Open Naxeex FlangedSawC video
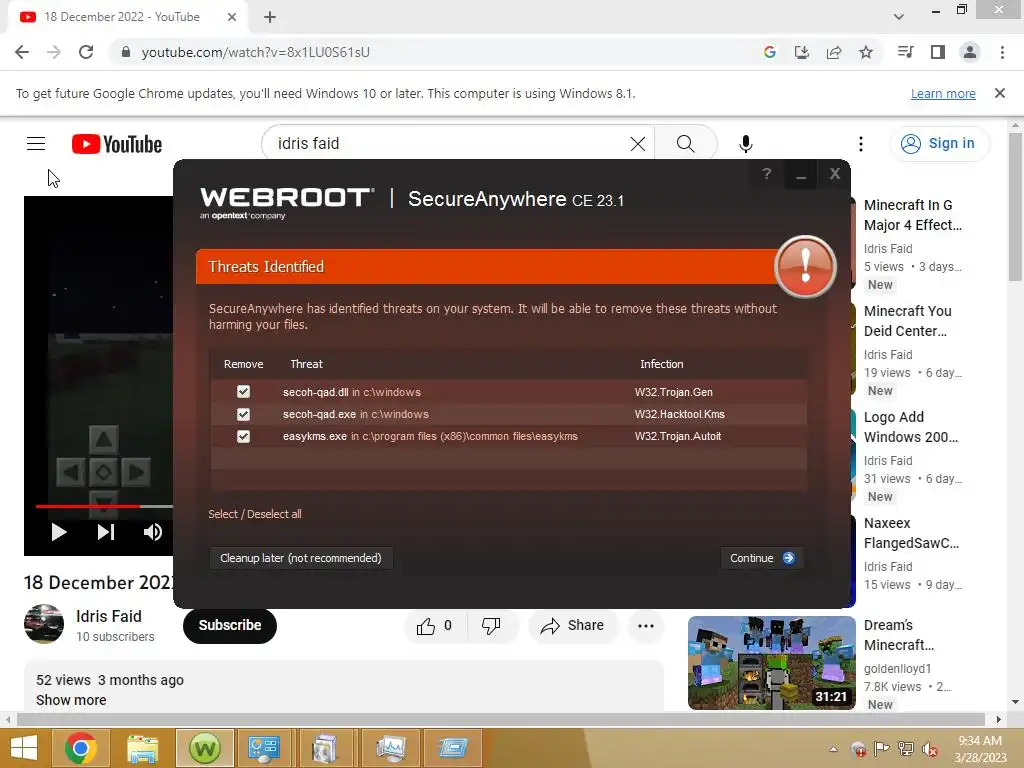The image size is (1024, 768). click(x=911, y=533)
